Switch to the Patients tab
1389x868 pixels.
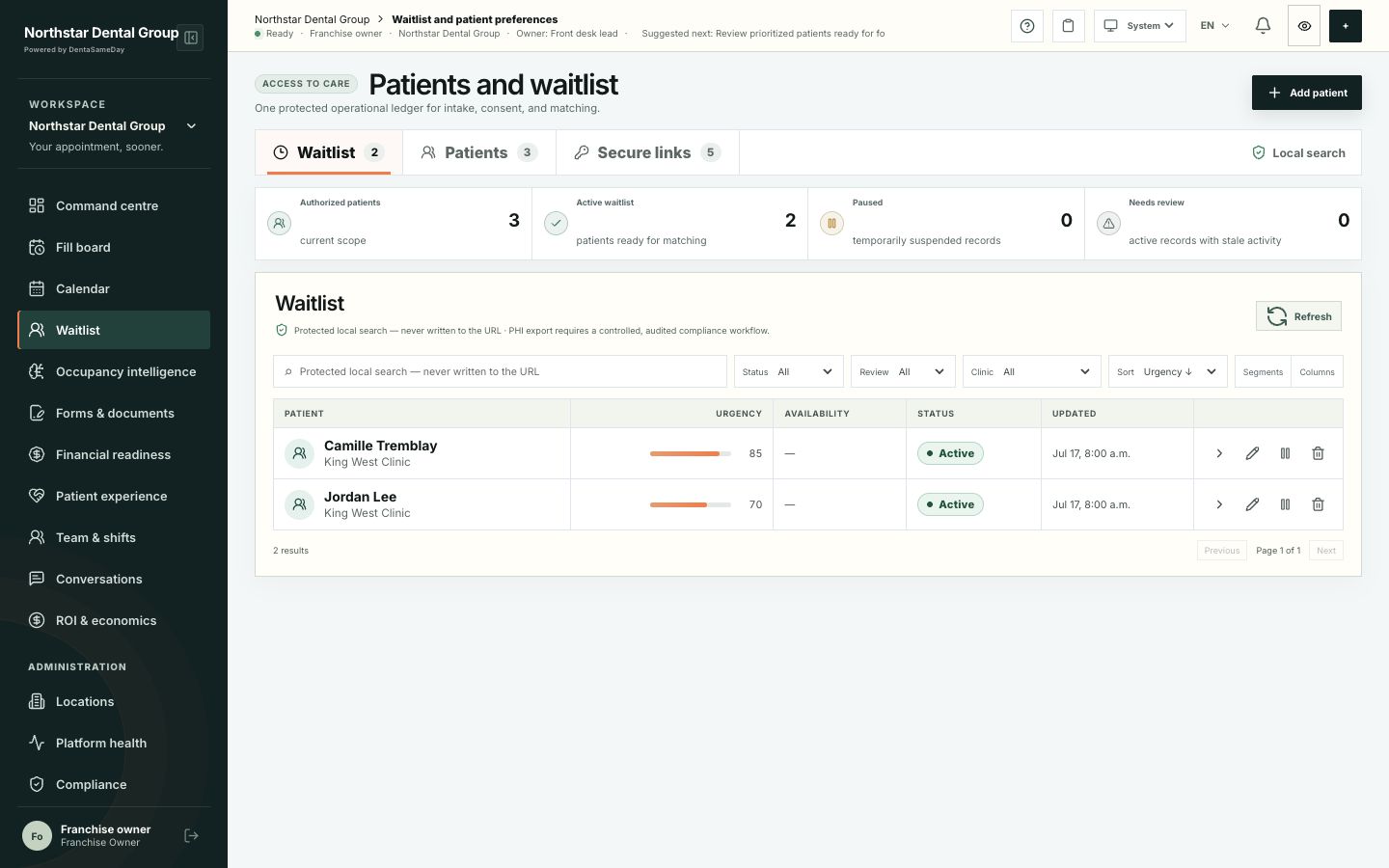[x=479, y=152]
